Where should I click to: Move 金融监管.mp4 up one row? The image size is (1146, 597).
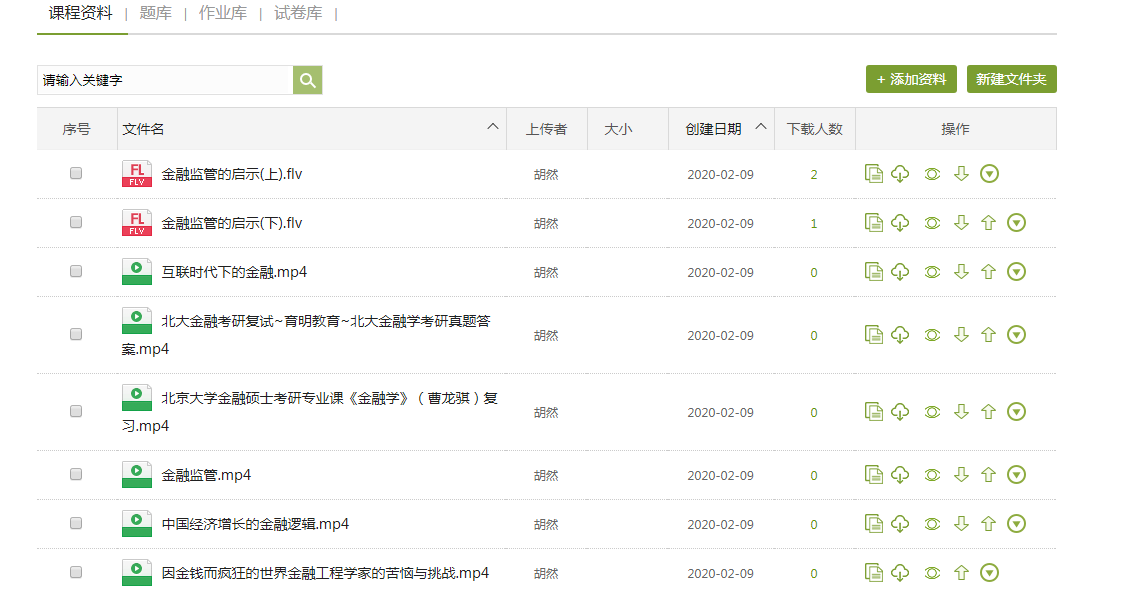click(989, 475)
